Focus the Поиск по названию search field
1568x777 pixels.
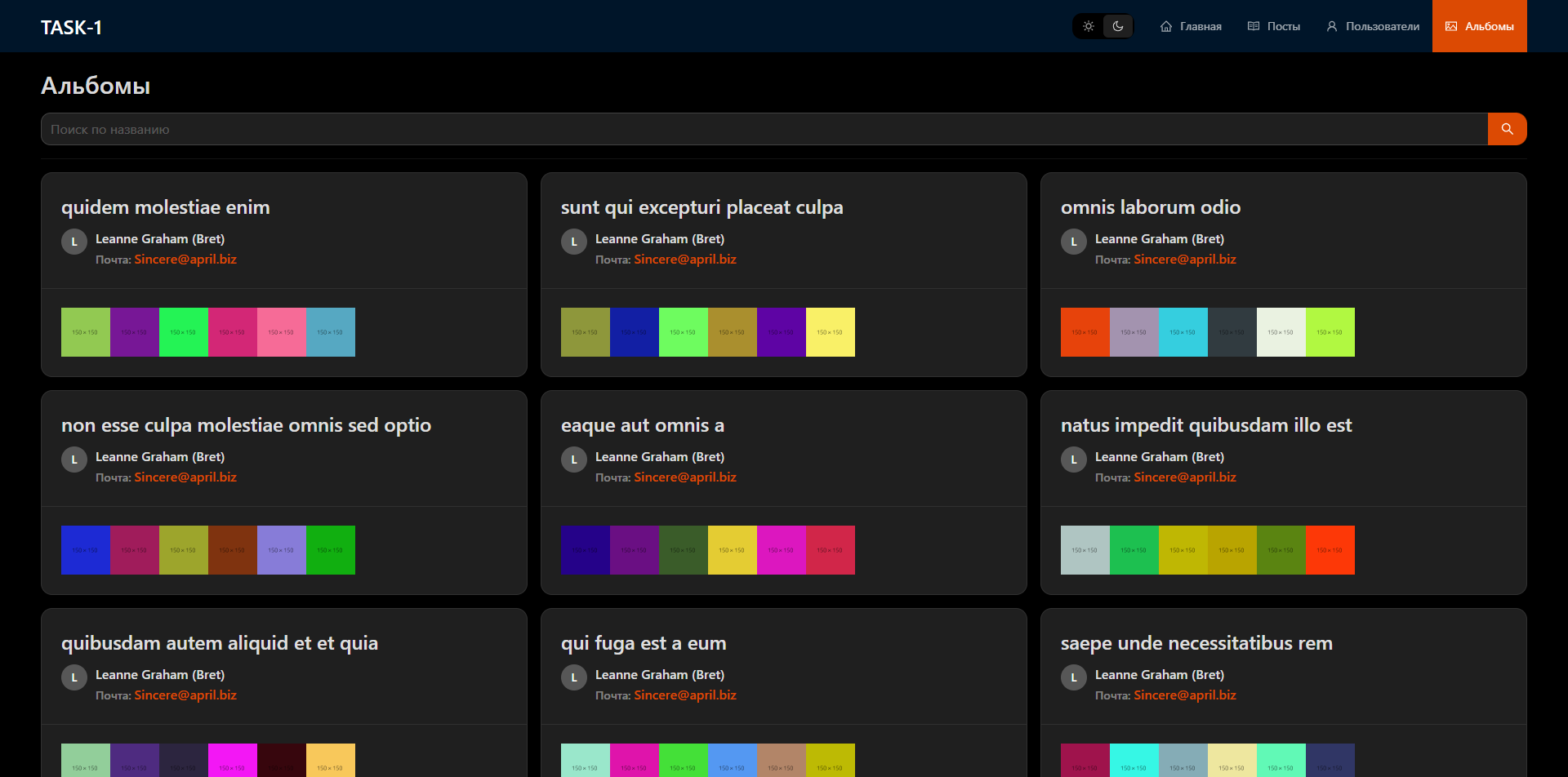764,129
